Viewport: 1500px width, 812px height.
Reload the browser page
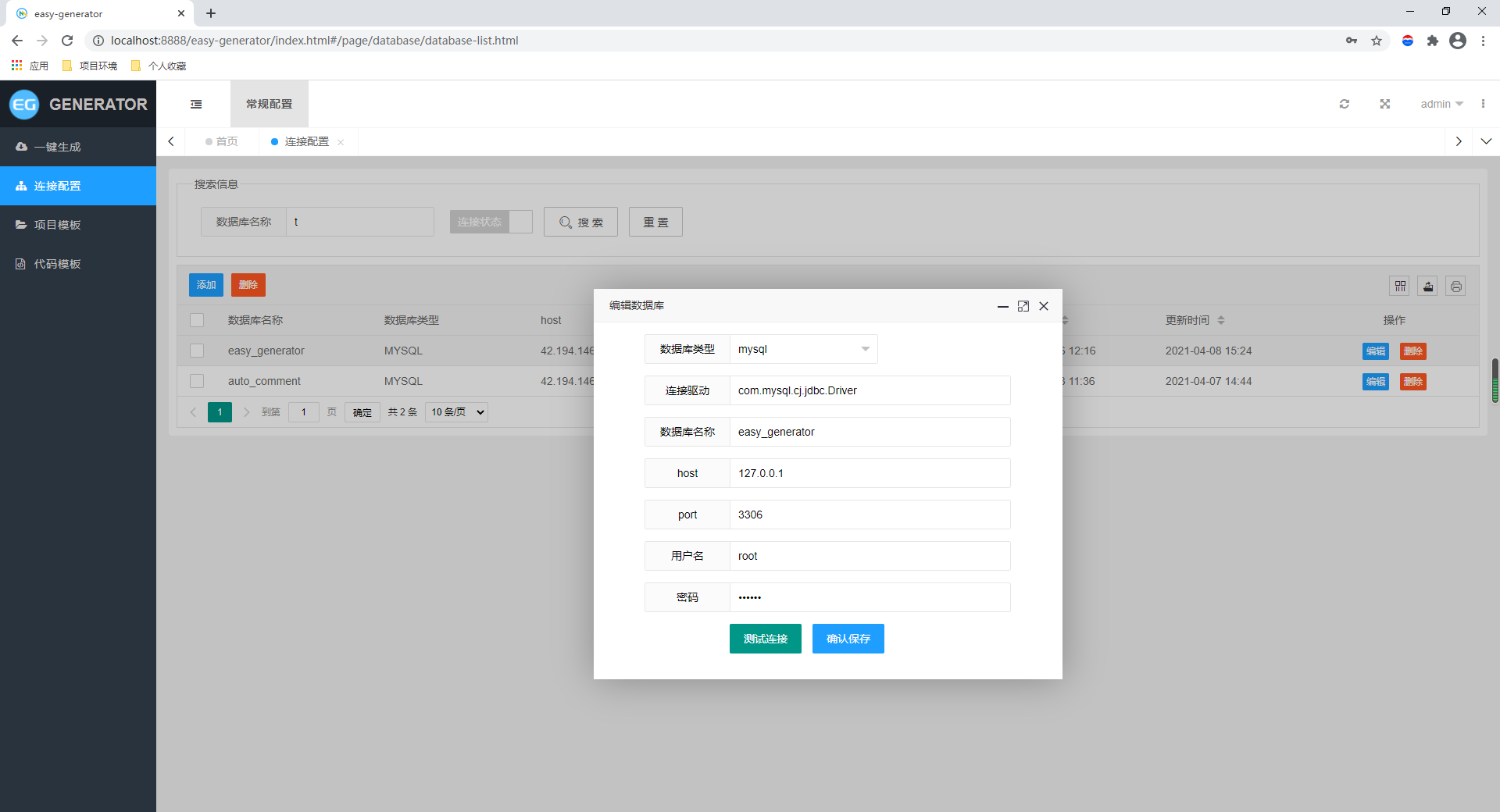[67, 41]
